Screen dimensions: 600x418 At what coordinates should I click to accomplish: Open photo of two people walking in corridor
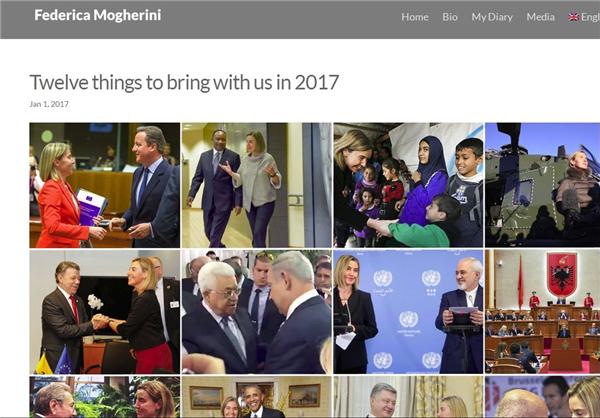point(256,185)
